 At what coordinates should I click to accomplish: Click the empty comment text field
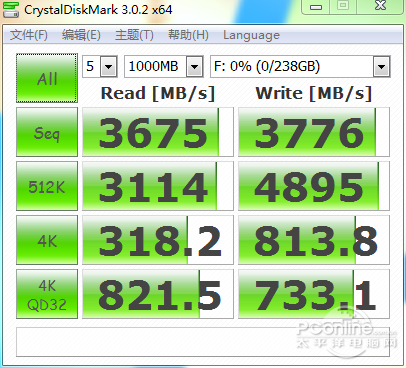[x=203, y=342]
